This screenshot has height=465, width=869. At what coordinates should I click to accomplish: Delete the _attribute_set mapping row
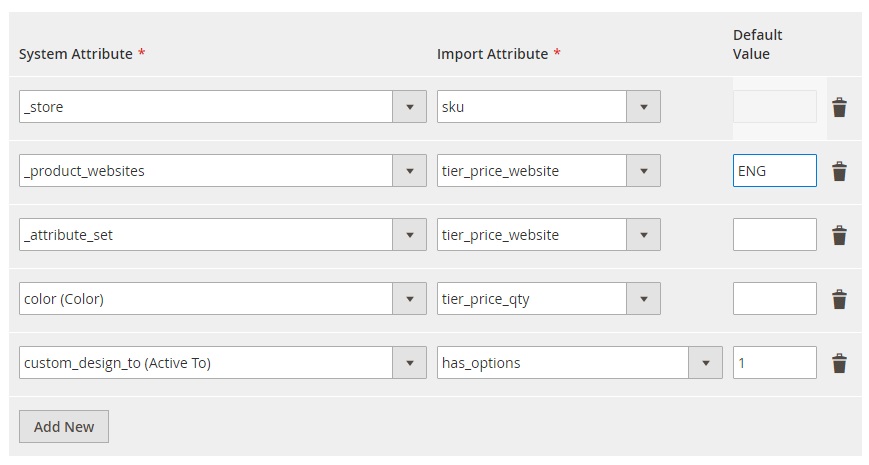840,235
